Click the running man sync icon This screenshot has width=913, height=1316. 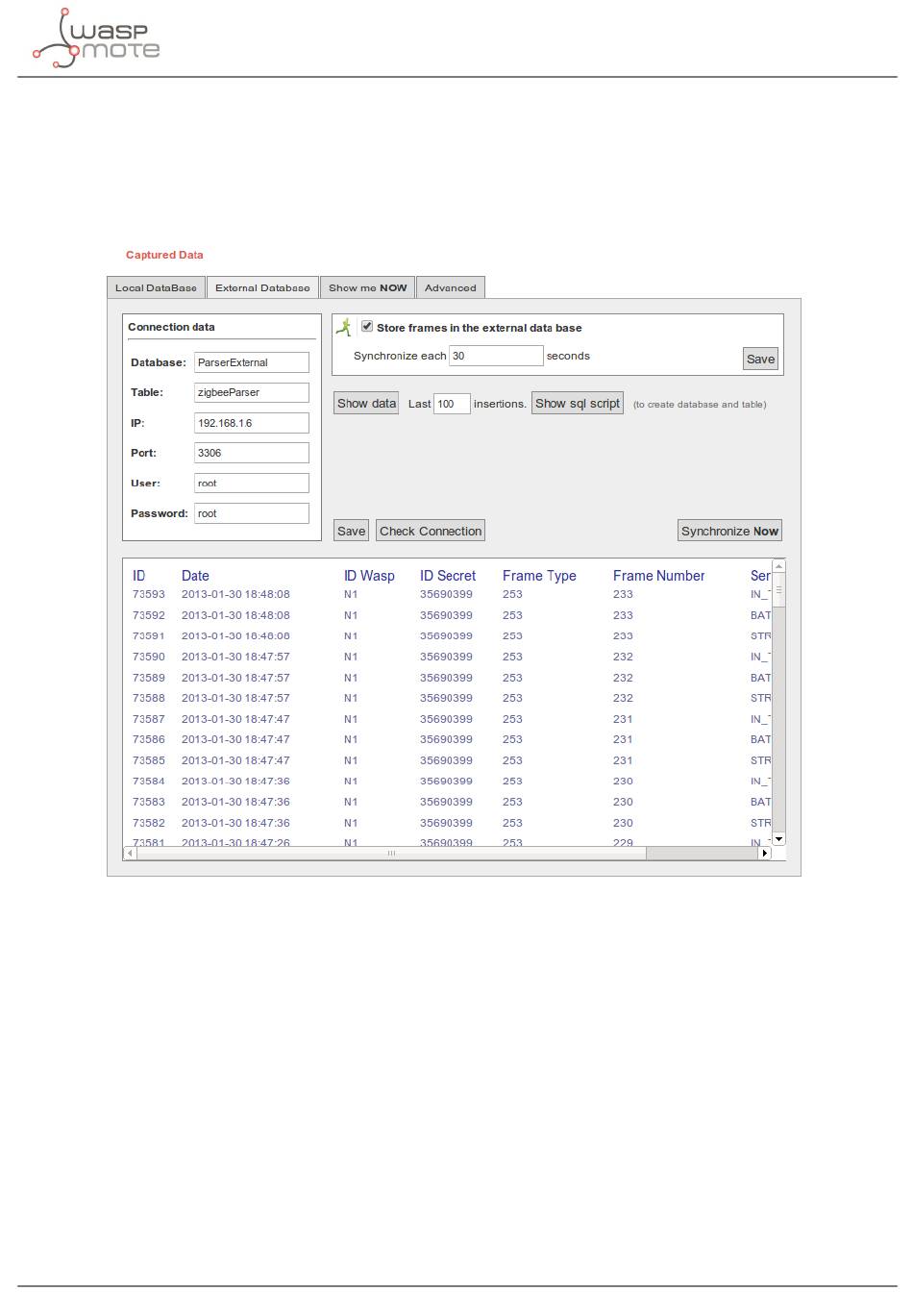[x=344, y=328]
